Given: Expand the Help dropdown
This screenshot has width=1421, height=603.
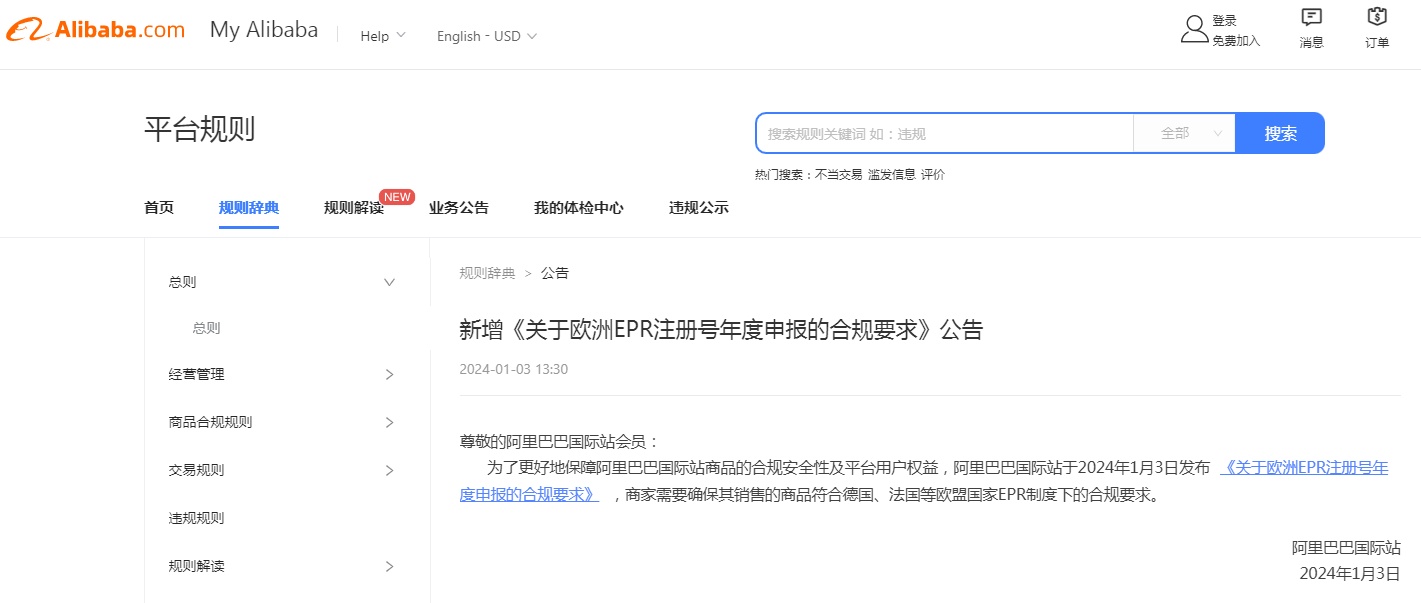Looking at the screenshot, I should tap(383, 36).
